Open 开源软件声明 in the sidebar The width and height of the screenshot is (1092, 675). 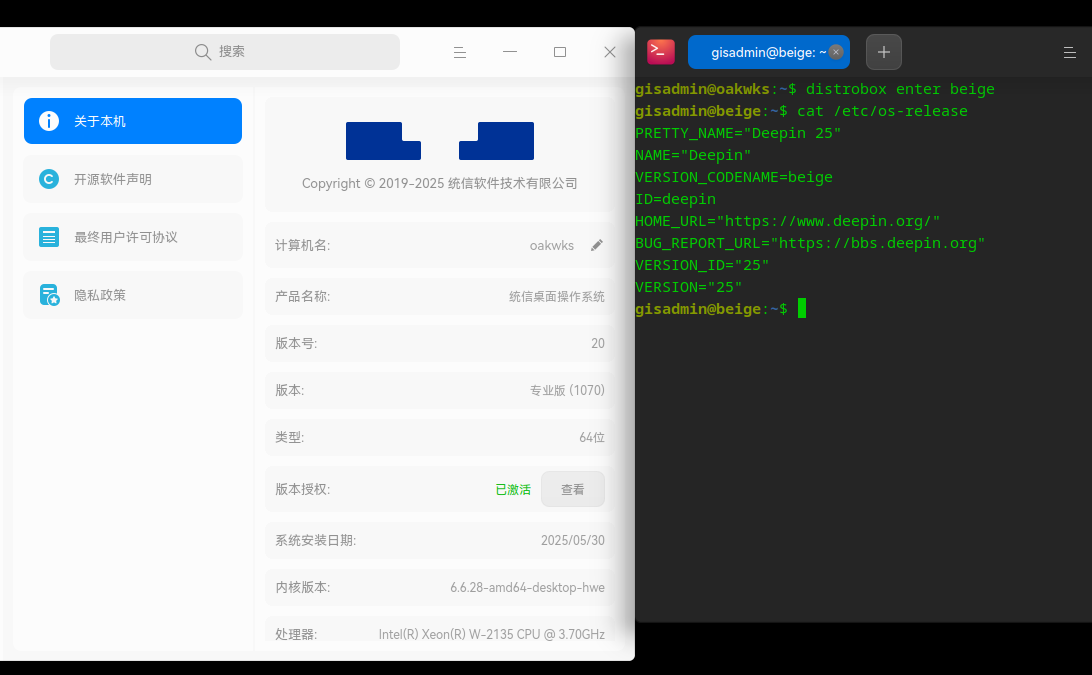pyautogui.click(x=132, y=179)
